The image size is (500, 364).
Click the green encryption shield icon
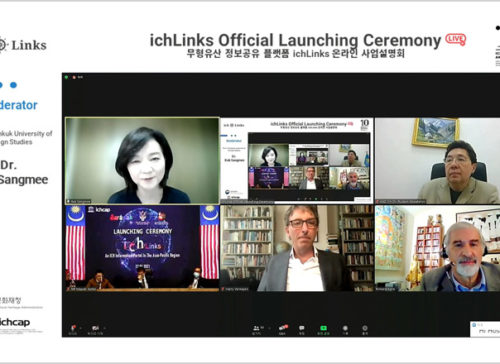66,77
